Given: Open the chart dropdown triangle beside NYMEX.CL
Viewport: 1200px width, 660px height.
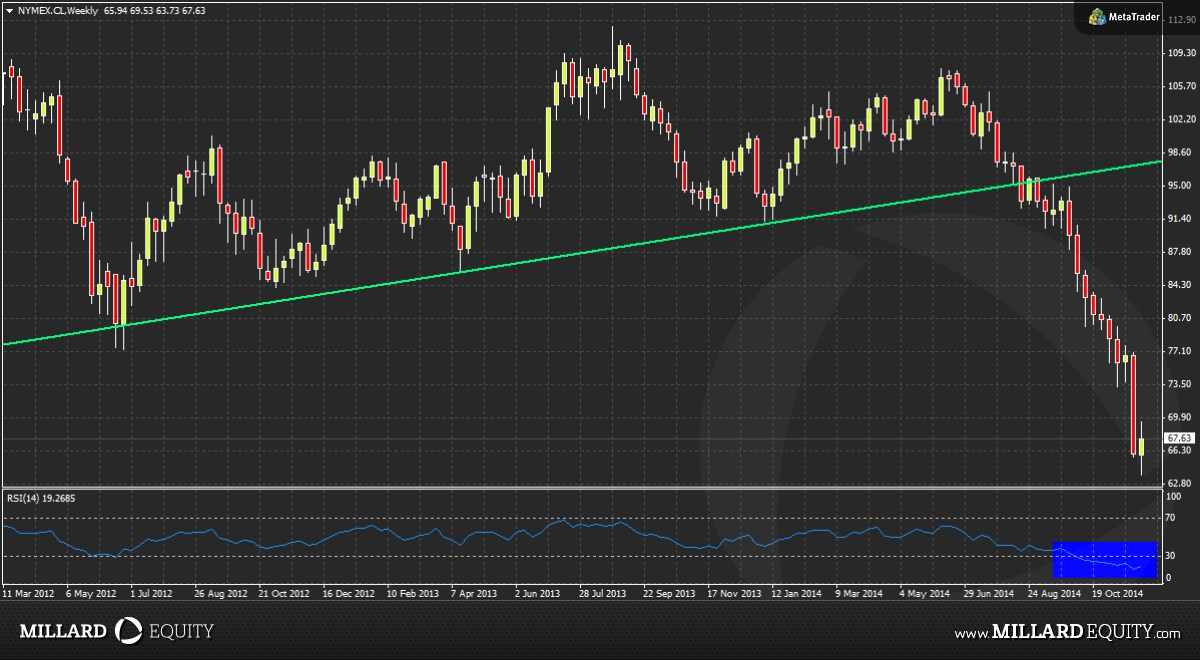Looking at the screenshot, I should click(x=9, y=11).
